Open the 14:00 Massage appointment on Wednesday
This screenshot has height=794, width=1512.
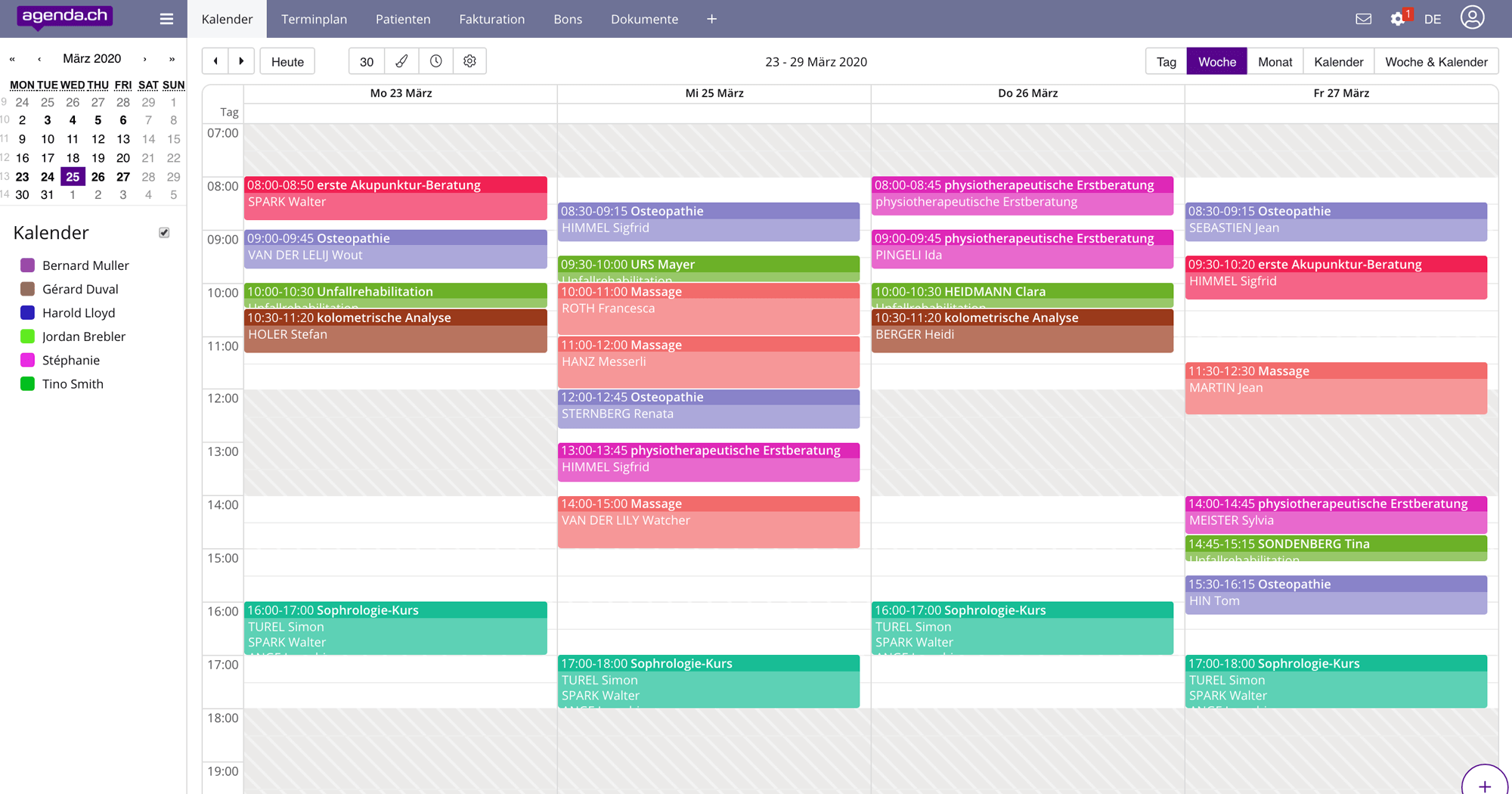pos(708,521)
